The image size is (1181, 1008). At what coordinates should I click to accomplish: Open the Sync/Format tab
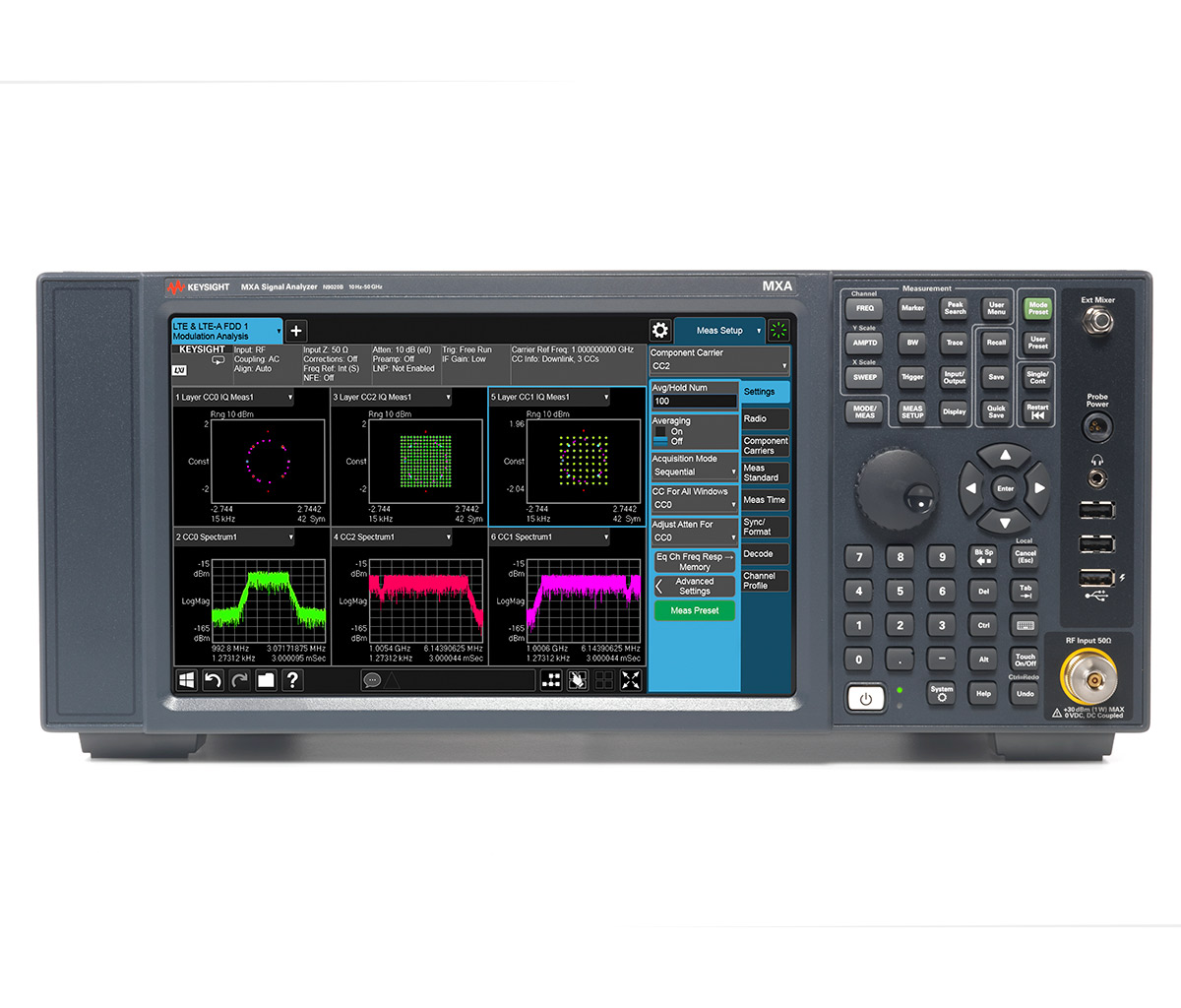tap(766, 527)
